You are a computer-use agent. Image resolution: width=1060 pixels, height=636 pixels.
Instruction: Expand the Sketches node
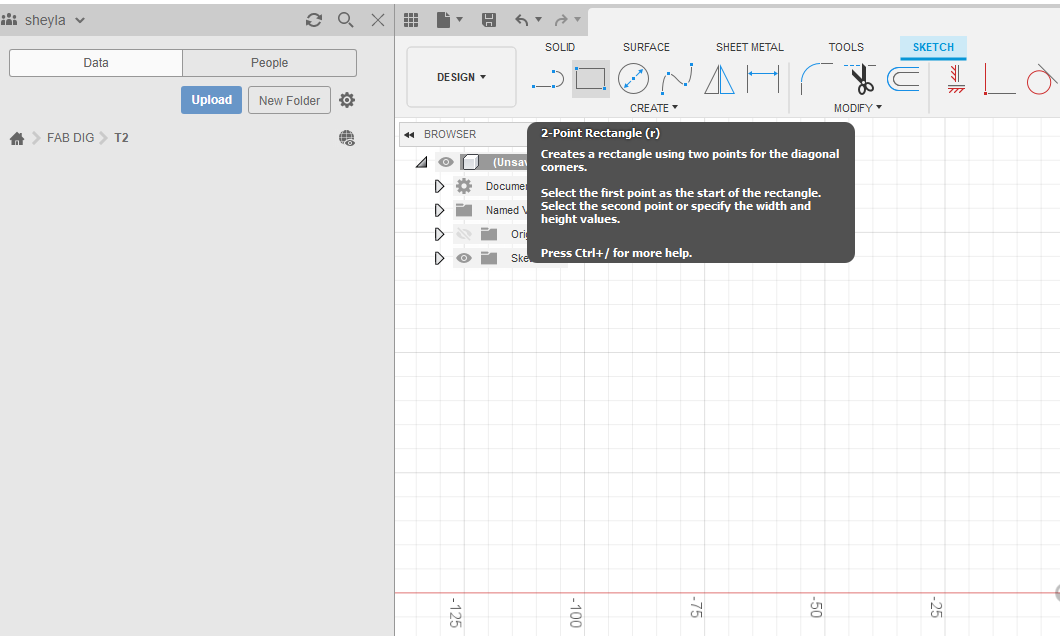coord(439,258)
